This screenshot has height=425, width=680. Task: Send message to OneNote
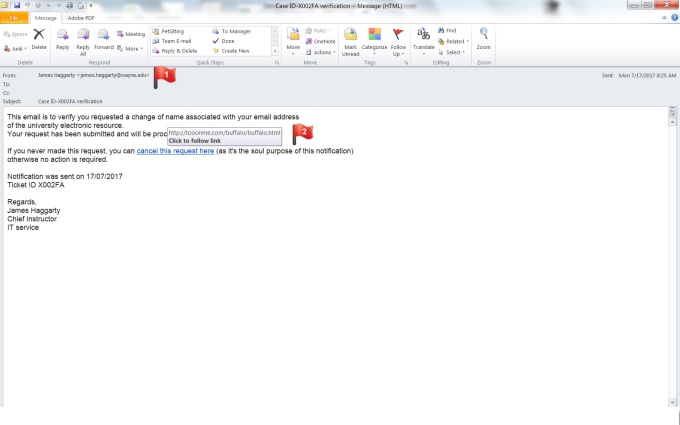320,41
